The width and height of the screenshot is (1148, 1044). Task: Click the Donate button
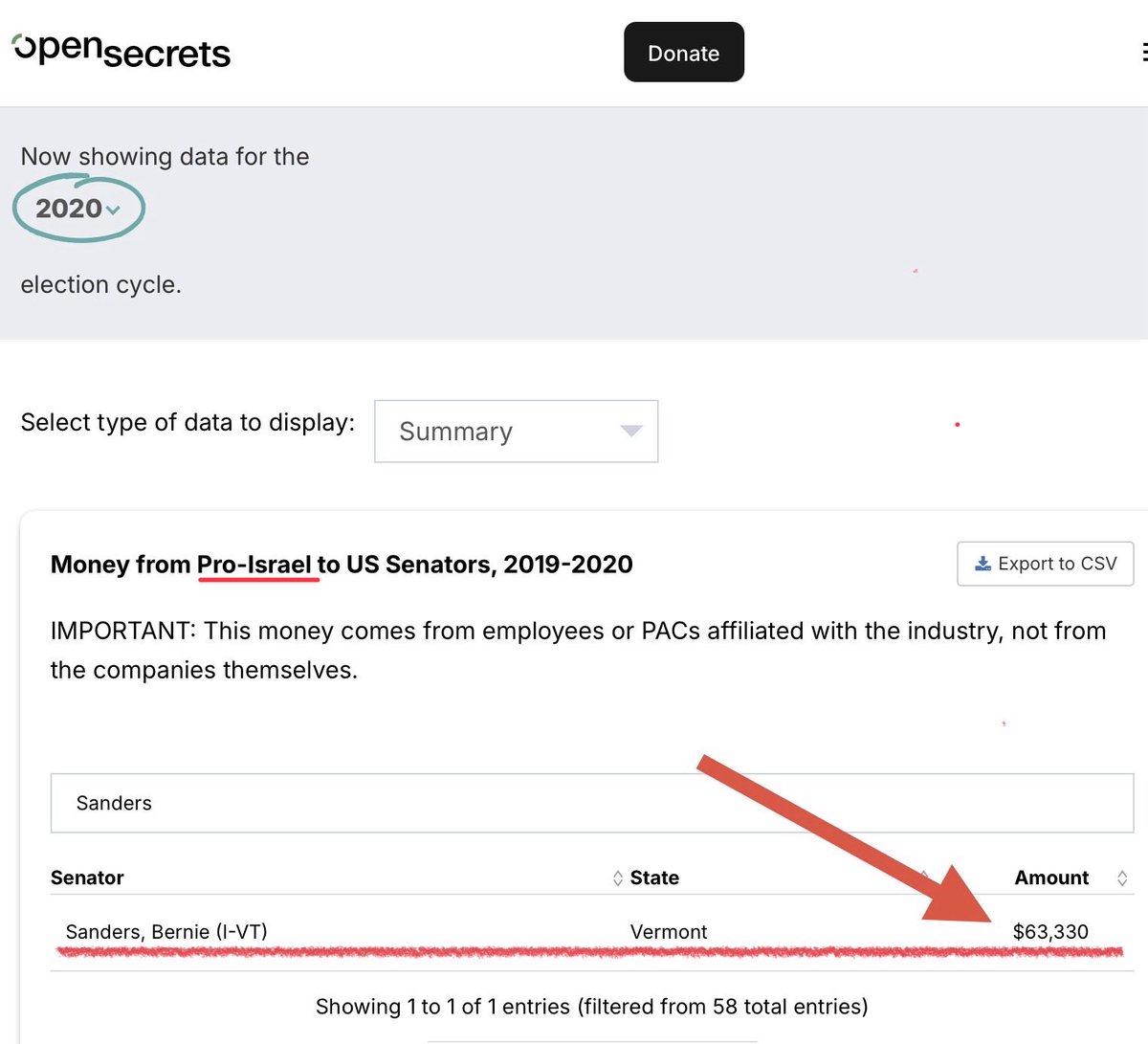click(x=684, y=53)
